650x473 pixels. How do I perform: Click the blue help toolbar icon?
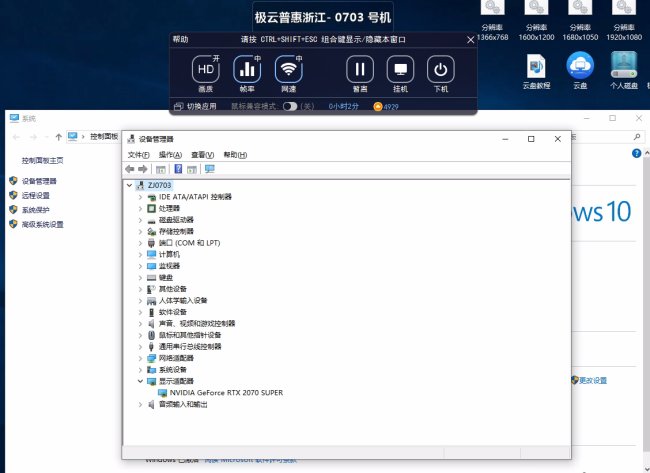click(x=178, y=169)
